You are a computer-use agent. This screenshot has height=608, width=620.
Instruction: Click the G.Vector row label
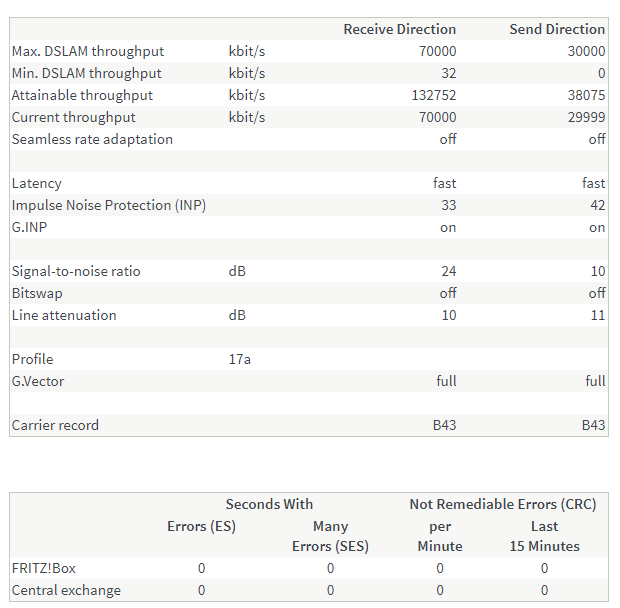(x=38, y=381)
